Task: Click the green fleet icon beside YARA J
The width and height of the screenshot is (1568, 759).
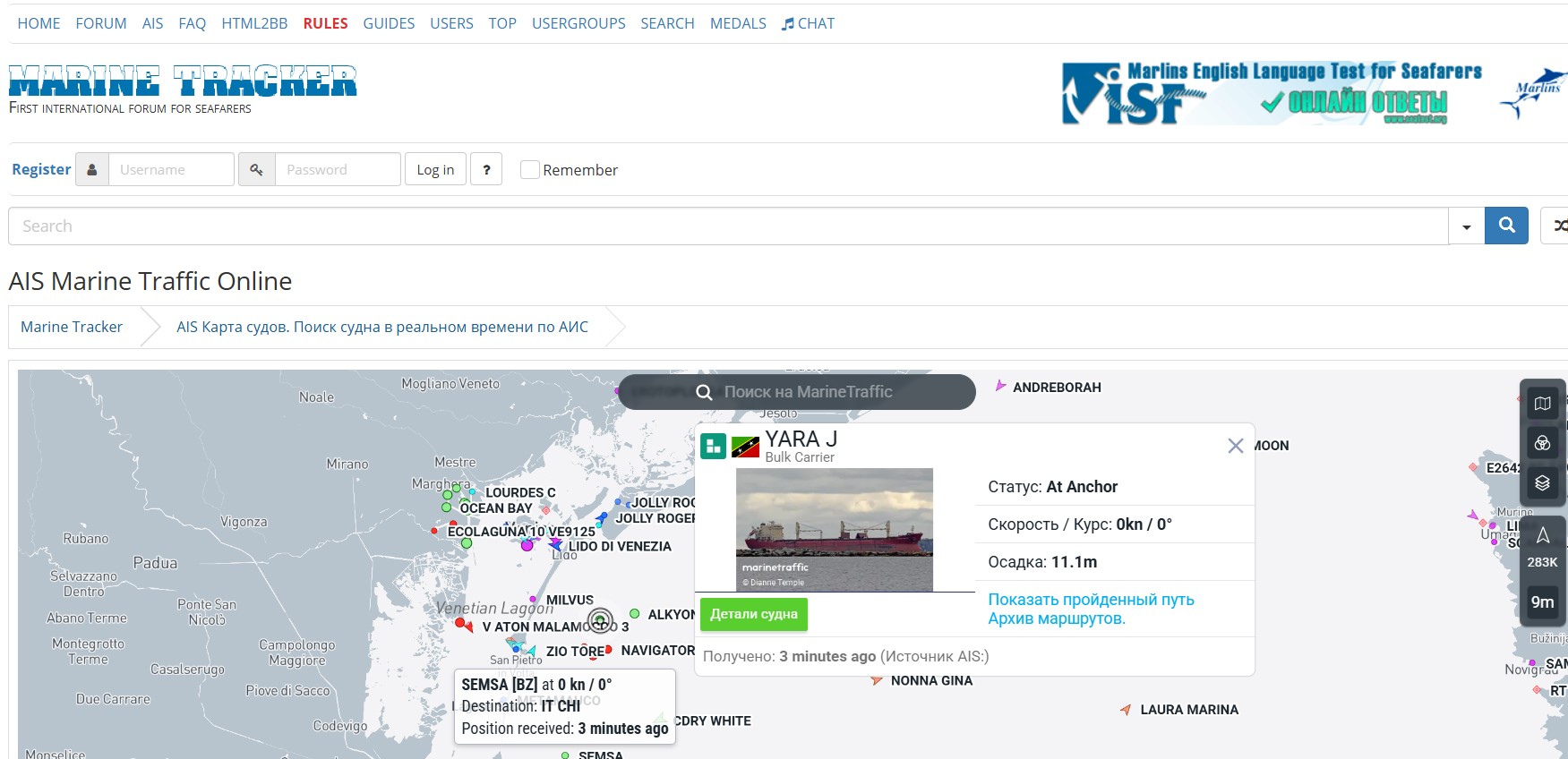Action: (x=714, y=446)
